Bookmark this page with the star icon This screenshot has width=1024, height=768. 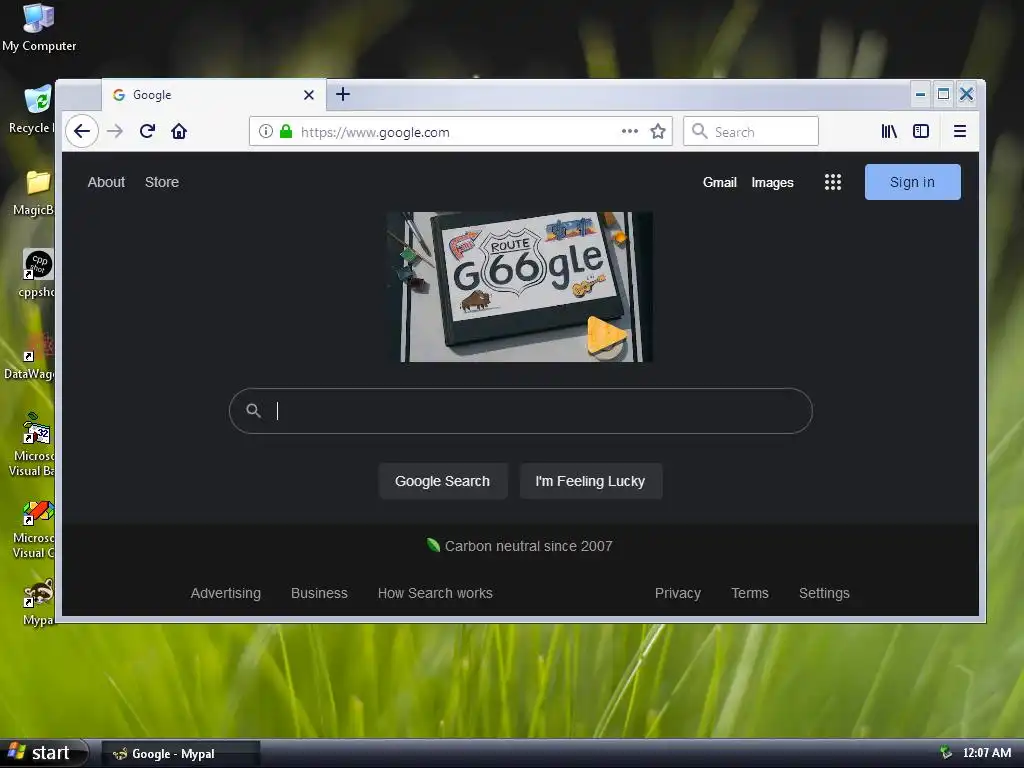pyautogui.click(x=658, y=131)
